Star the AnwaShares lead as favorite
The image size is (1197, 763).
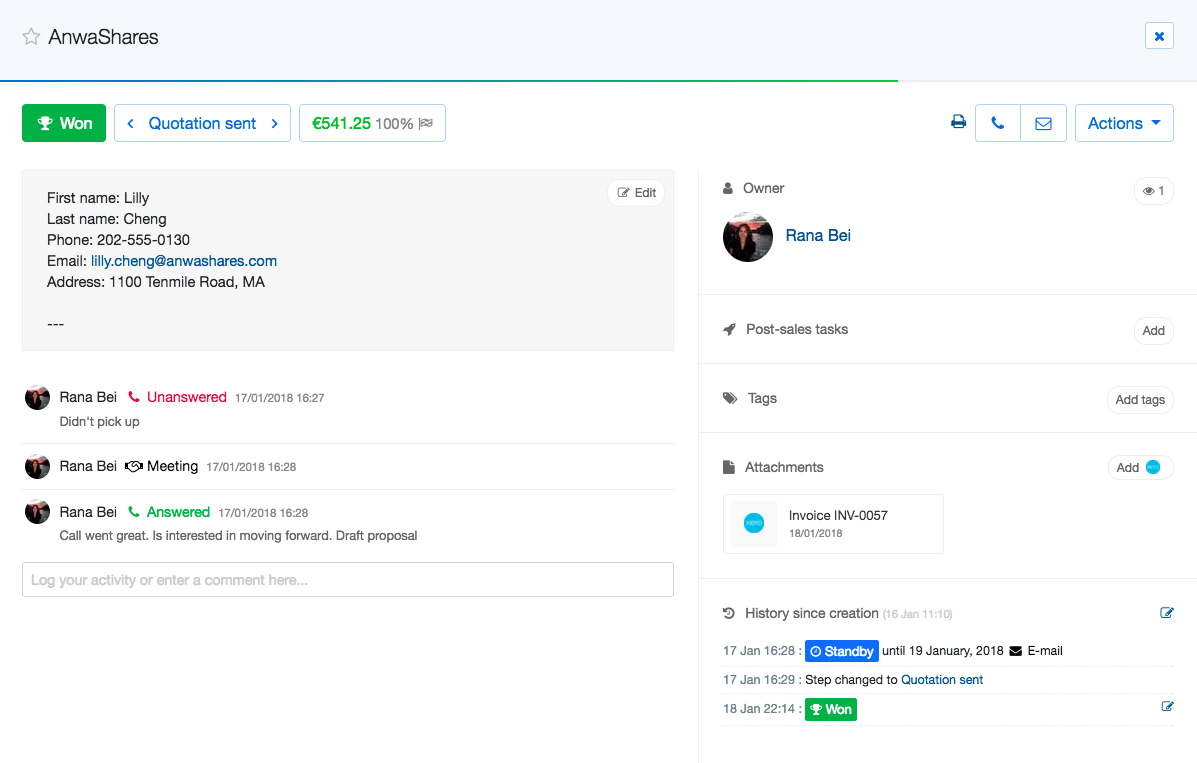[31, 37]
